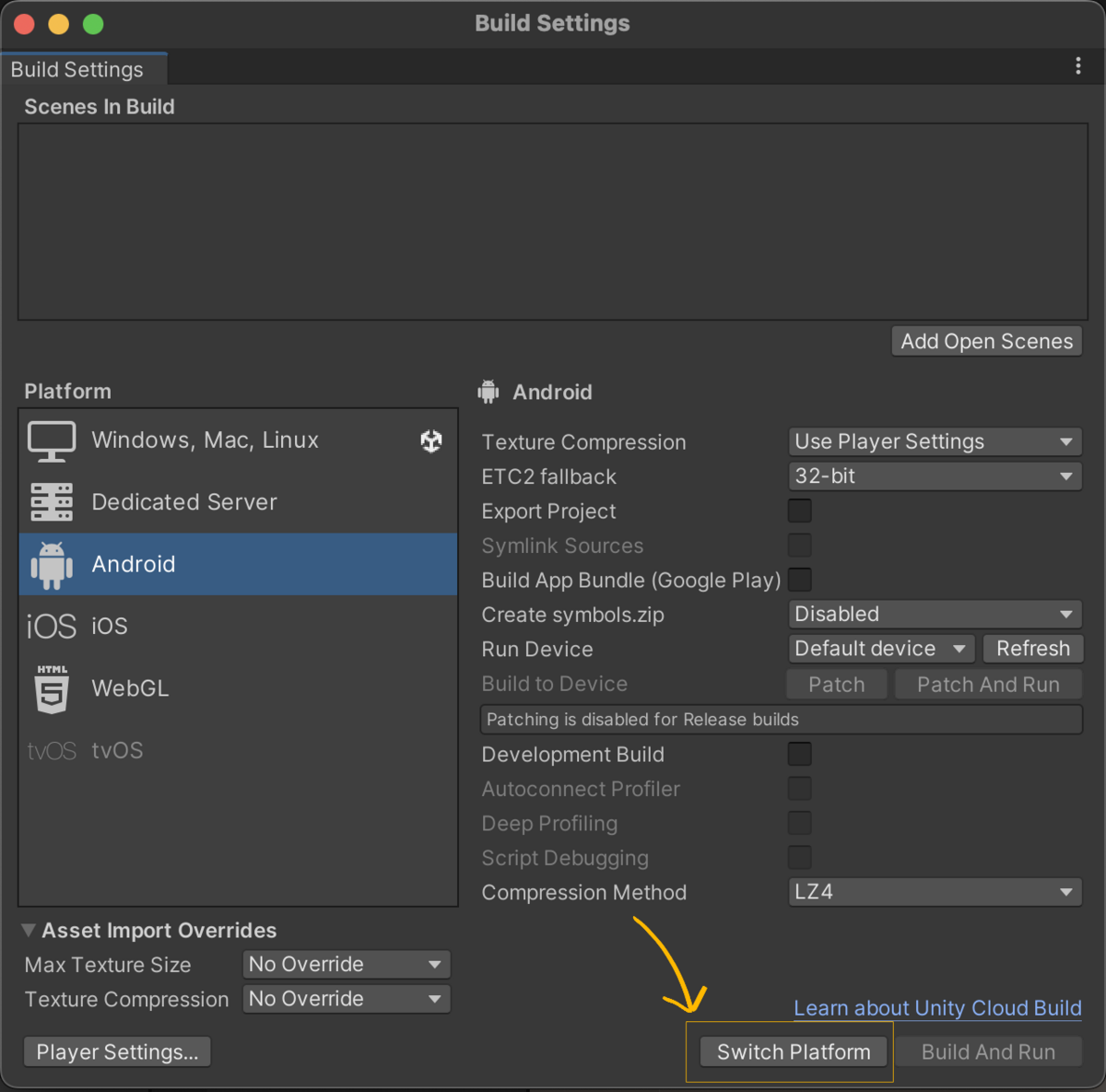Image resolution: width=1106 pixels, height=1092 pixels.
Task: Open the Max Texture Size override dropdown
Action: pos(346,965)
